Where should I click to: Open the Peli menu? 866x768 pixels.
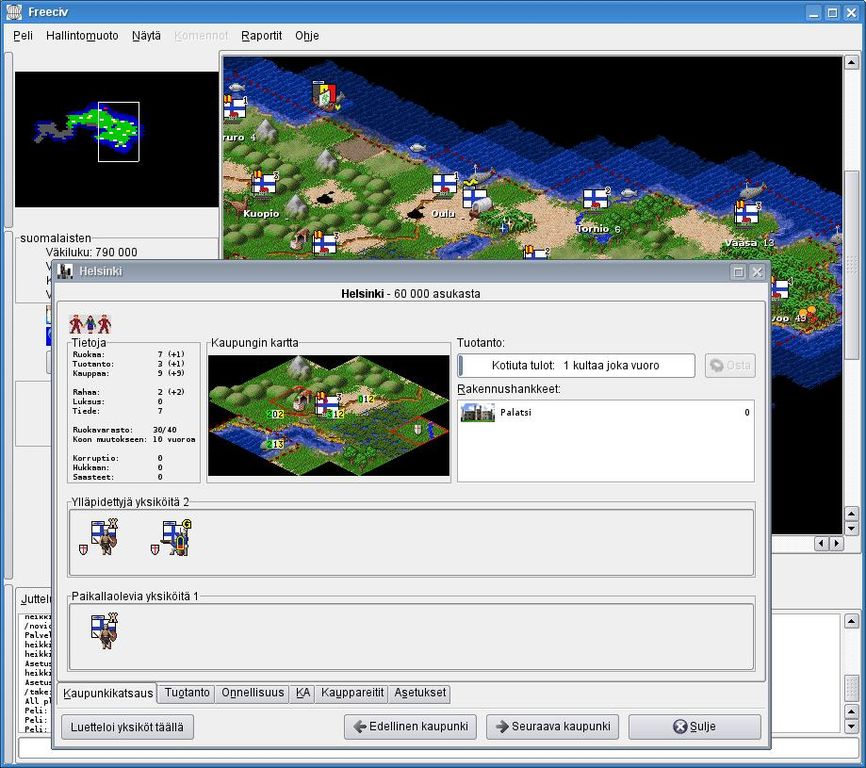point(23,35)
